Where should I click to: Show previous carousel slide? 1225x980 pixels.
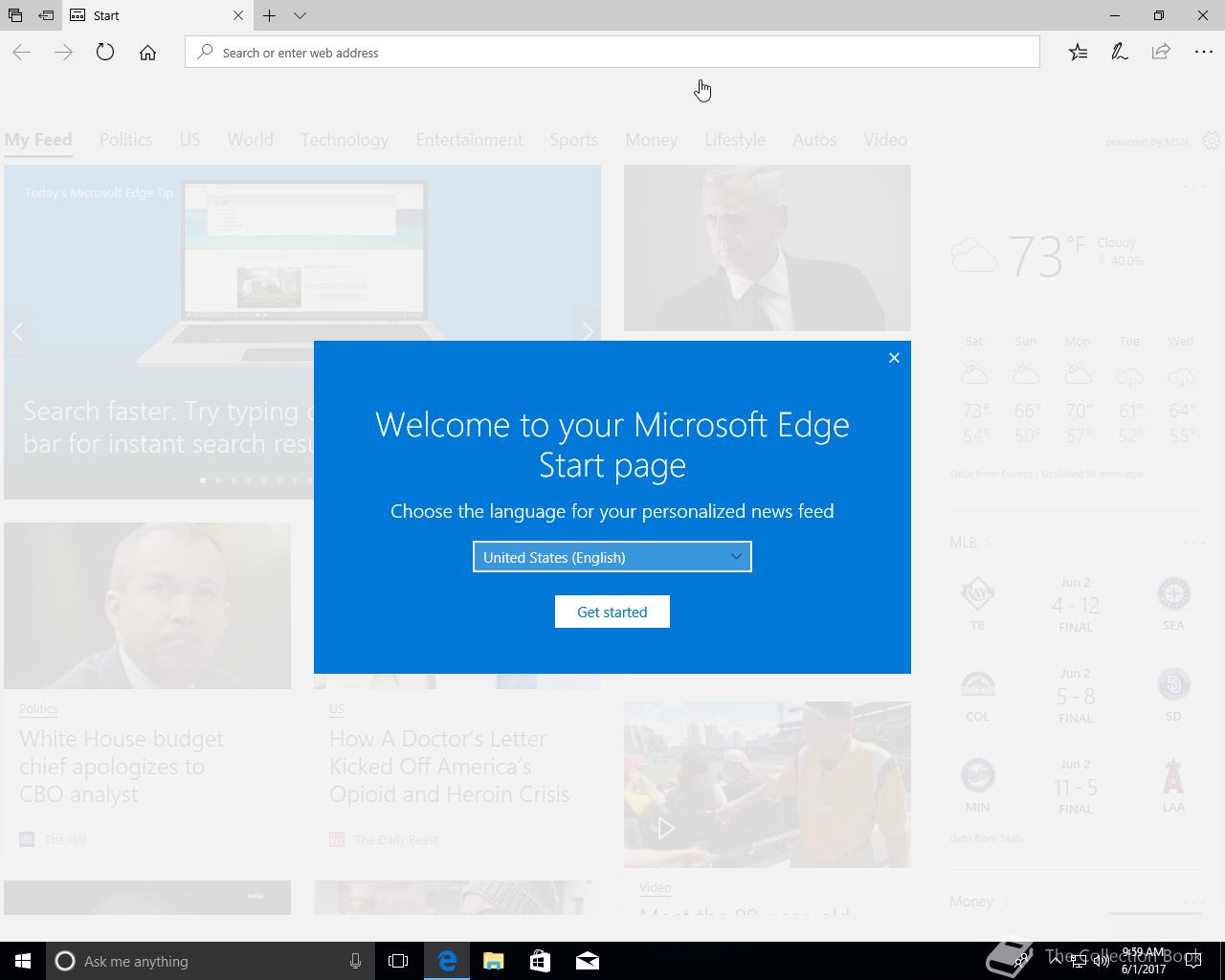click(x=17, y=331)
